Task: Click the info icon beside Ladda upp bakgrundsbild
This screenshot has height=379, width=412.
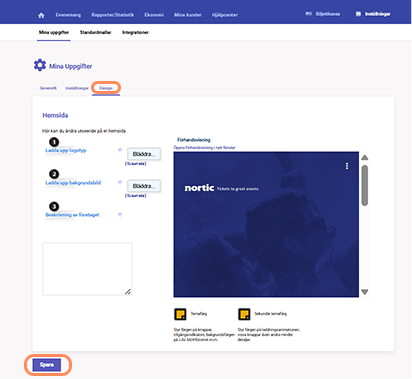Action: coord(120,182)
